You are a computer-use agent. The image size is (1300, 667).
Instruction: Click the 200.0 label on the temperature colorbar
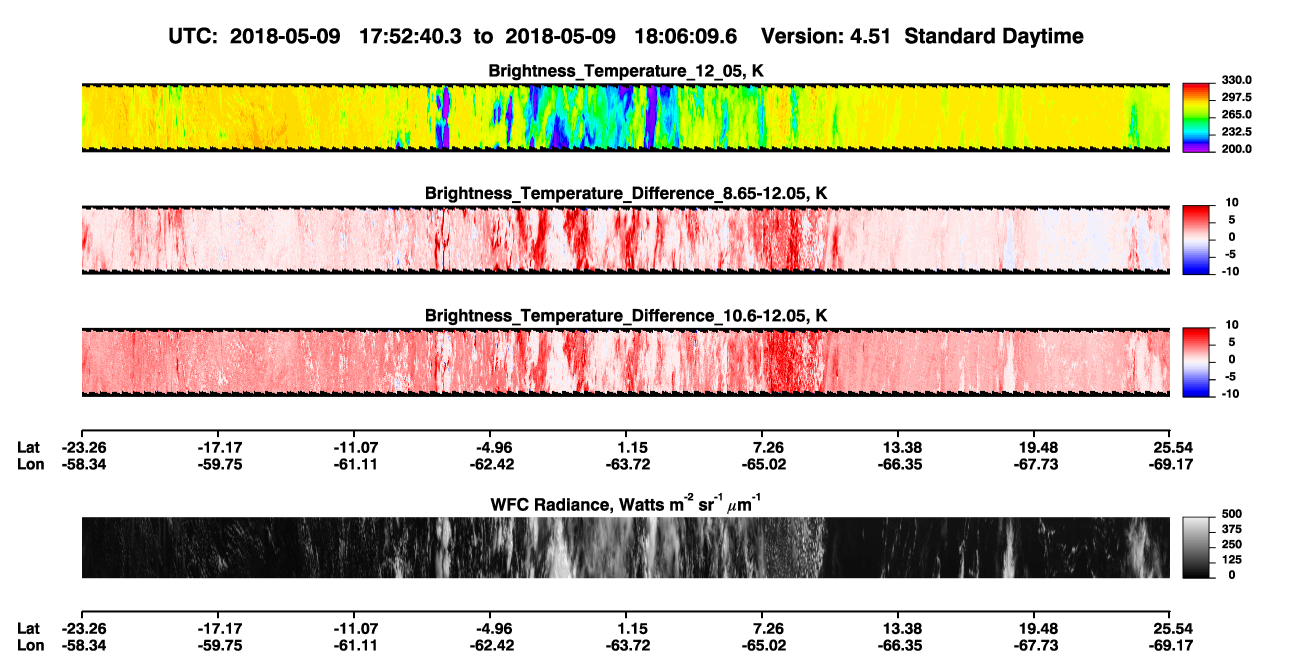(1234, 149)
